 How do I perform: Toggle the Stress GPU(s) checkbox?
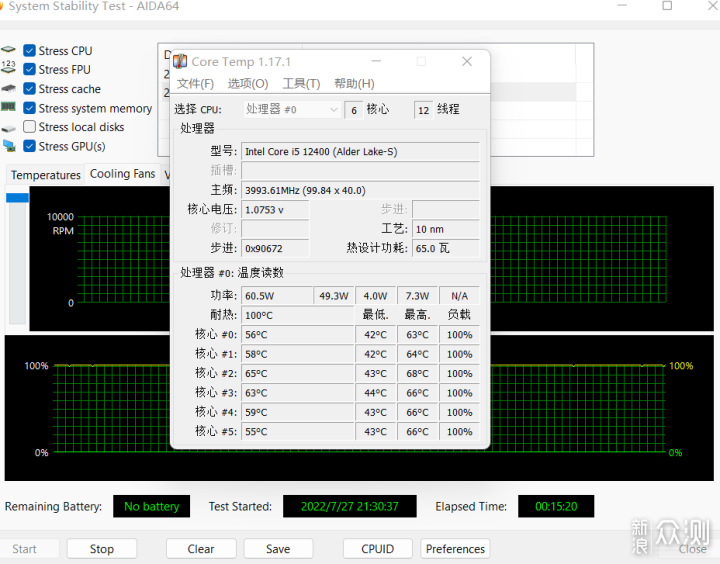tap(29, 146)
